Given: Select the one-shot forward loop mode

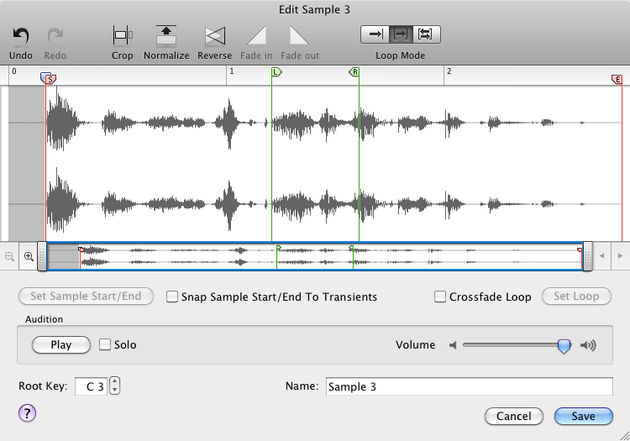Looking at the screenshot, I should (x=375, y=35).
